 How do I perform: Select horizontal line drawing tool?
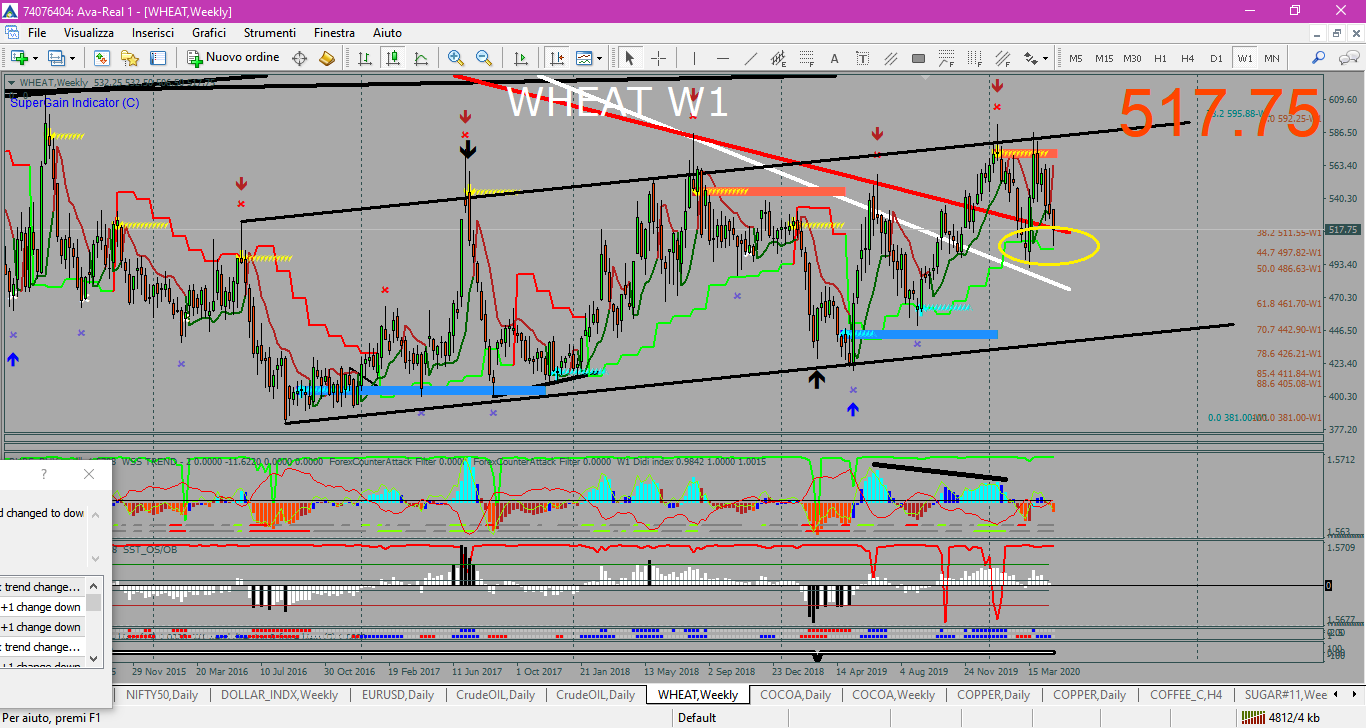tap(722, 58)
